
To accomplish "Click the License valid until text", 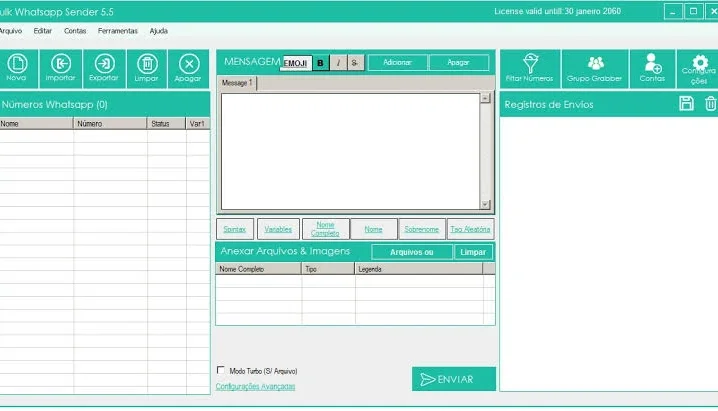I will 557,11.
